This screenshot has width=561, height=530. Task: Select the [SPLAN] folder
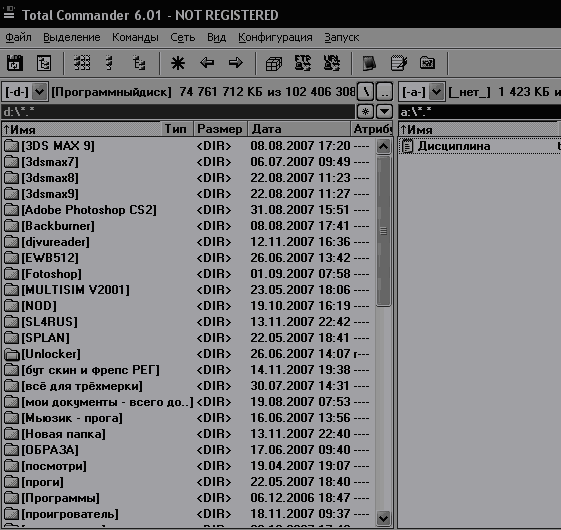188,338
